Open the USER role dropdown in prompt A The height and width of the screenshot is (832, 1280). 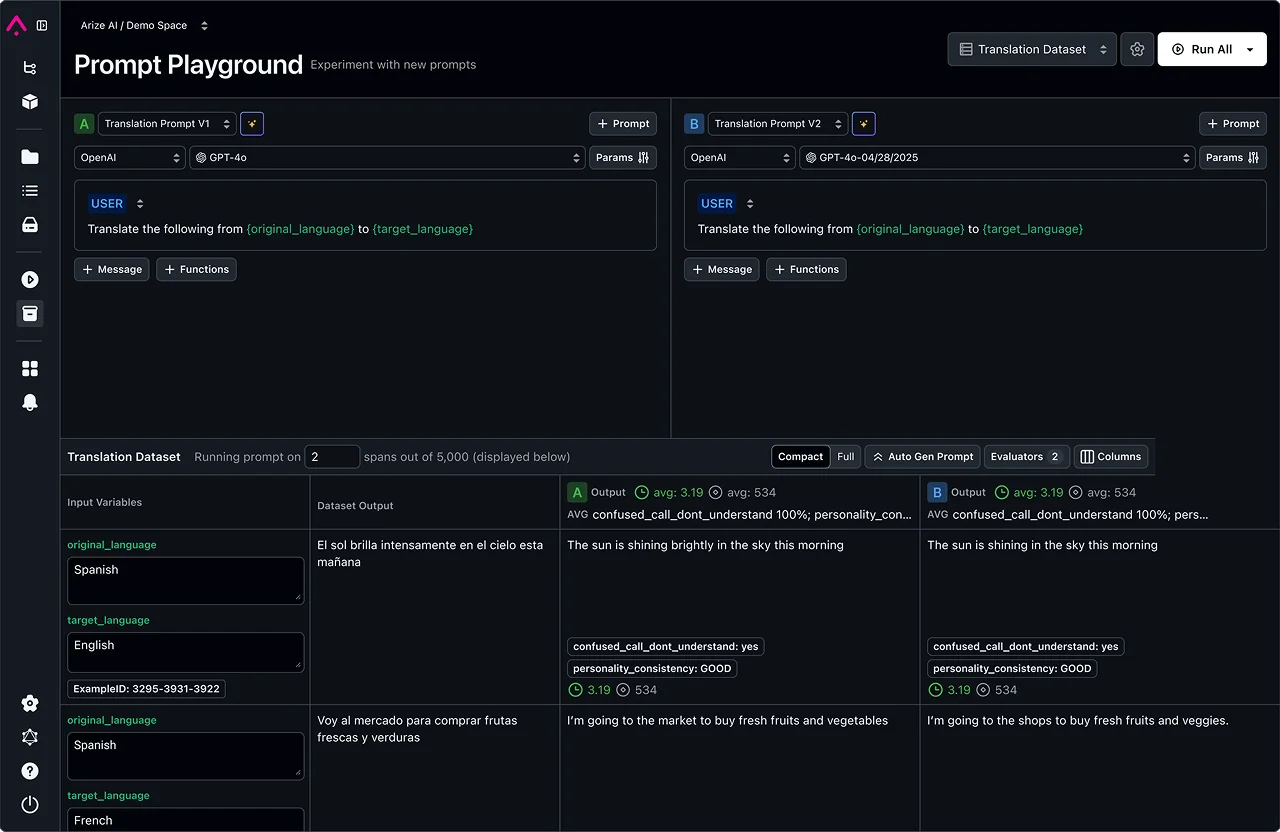117,203
